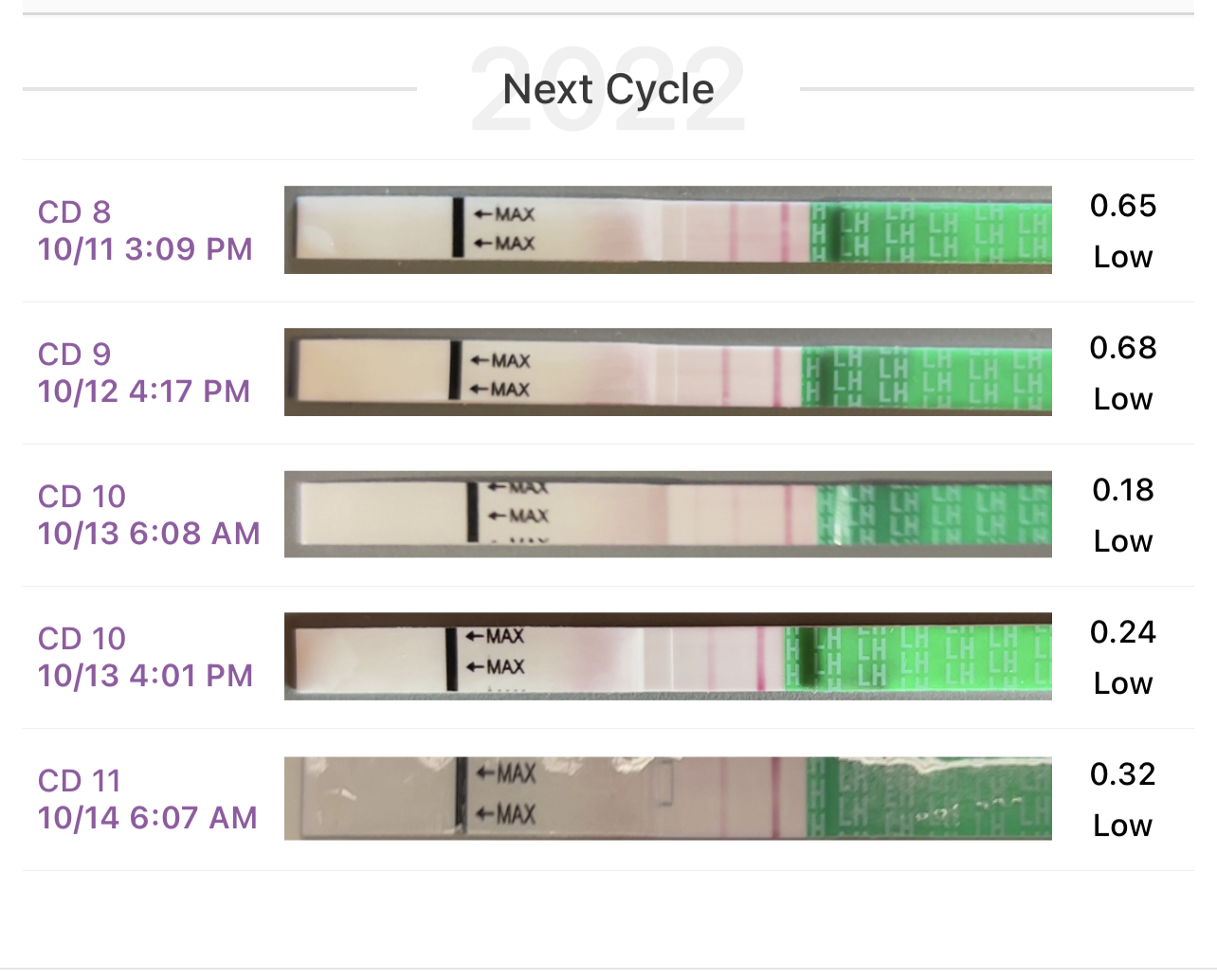Tap the 10/12 4:17 PM timestamp
Image resolution: width=1217 pixels, height=980 pixels.
[x=144, y=391]
